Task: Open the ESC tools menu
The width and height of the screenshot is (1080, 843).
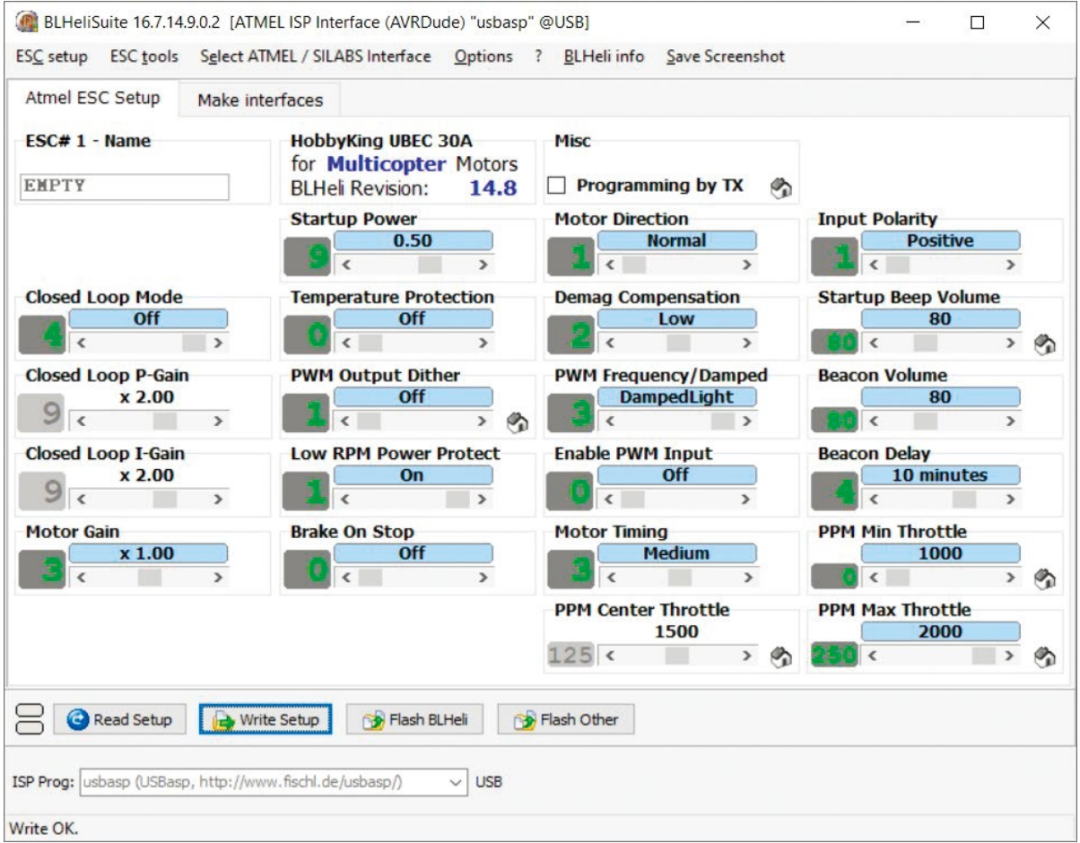Action: point(144,56)
